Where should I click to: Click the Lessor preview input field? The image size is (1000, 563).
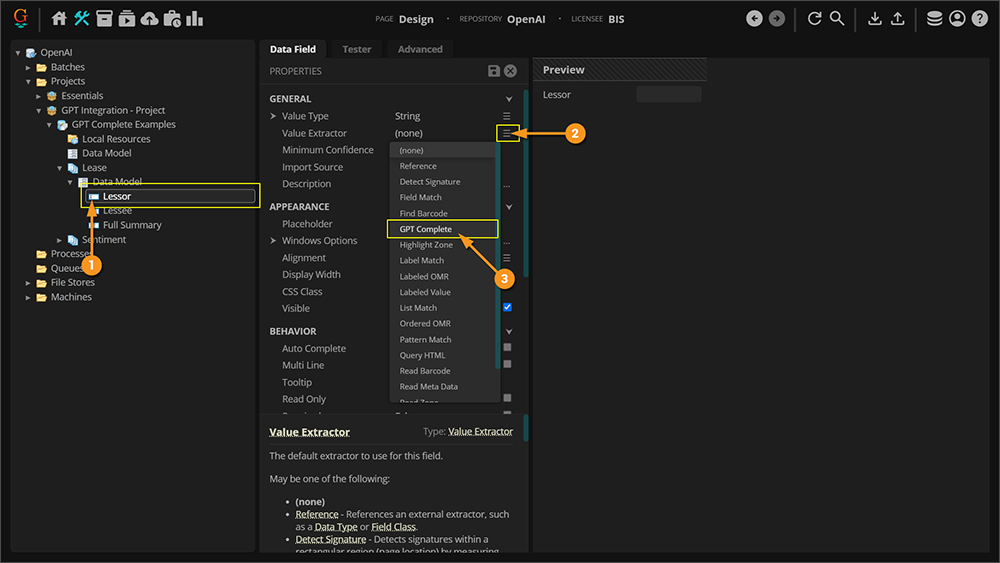[x=668, y=95]
